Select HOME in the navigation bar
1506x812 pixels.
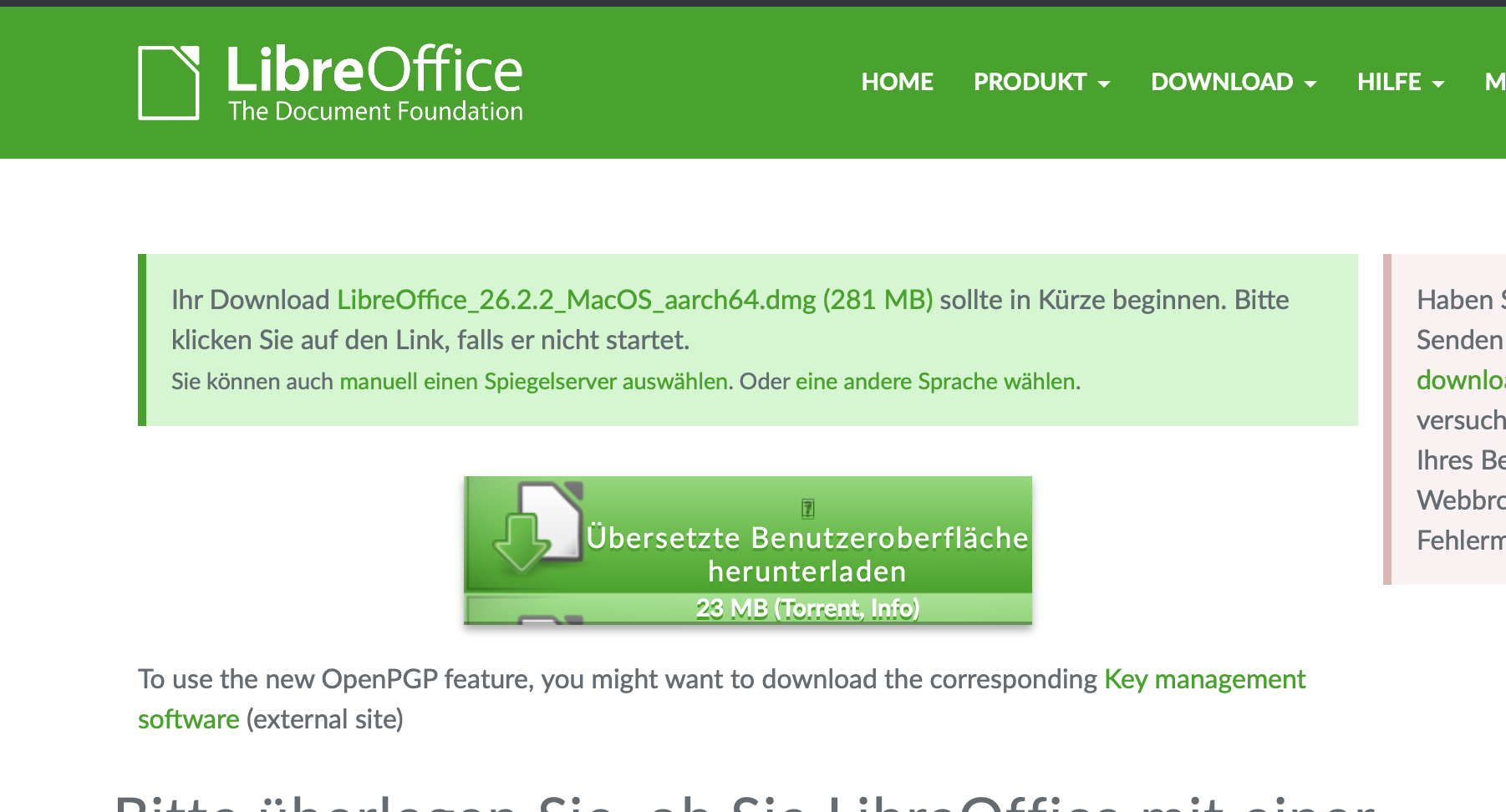pyautogui.click(x=898, y=81)
